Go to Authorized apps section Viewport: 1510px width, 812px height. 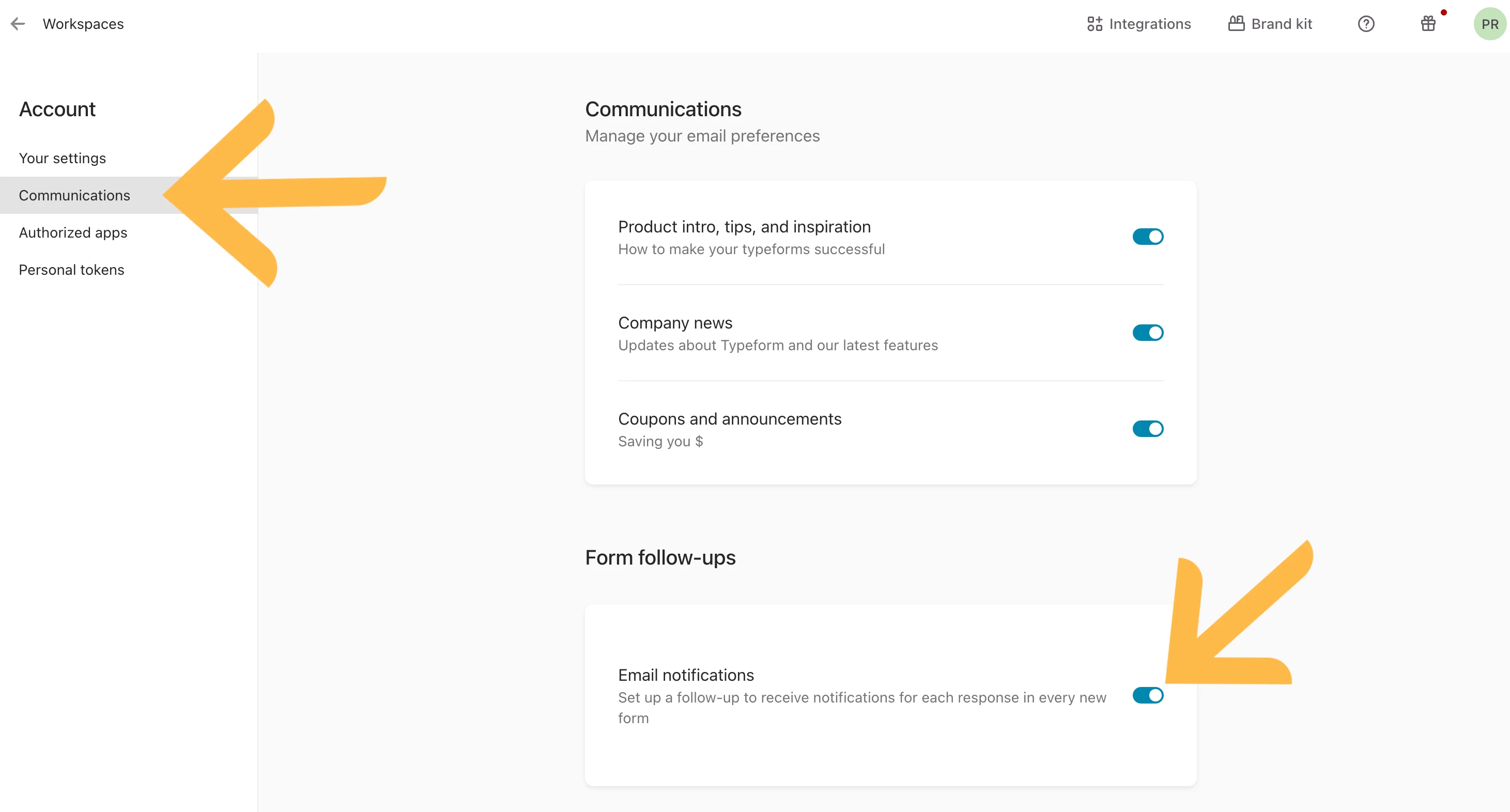(73, 232)
